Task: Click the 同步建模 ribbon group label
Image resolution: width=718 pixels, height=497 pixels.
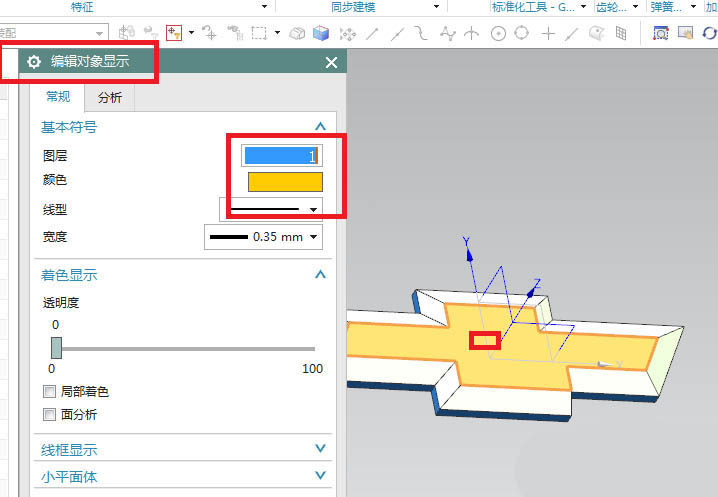Action: 353,7
